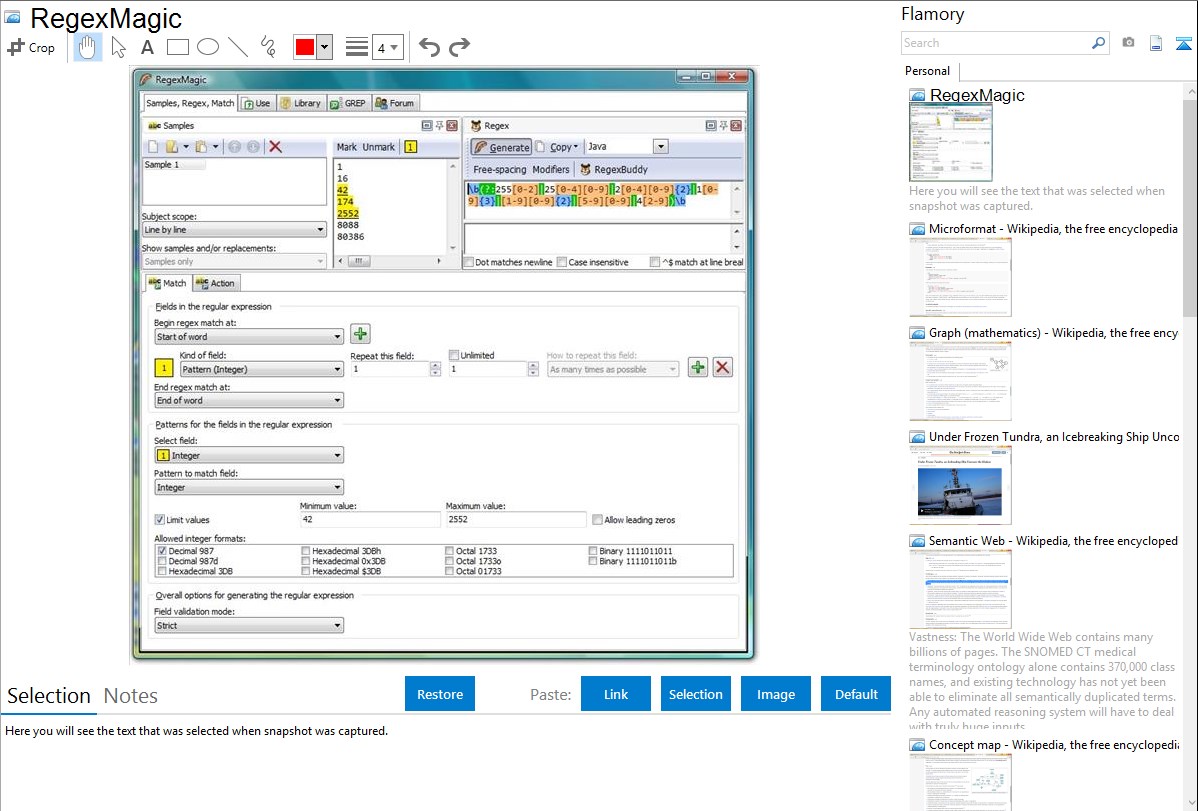Click the red X delete sample icon

tap(276, 147)
